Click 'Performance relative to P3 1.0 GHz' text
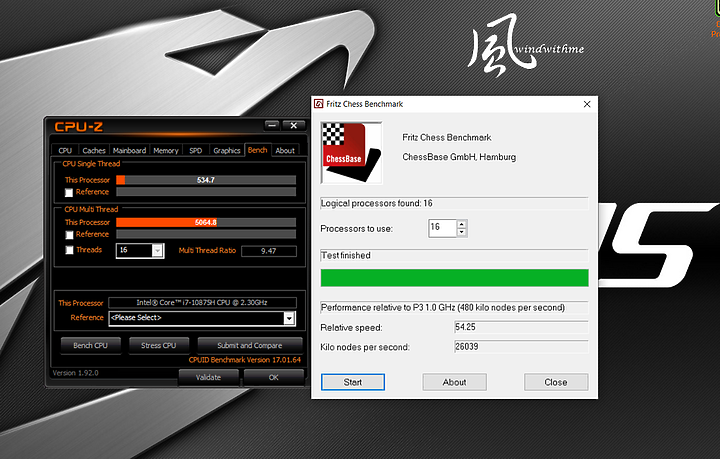This screenshot has width=720, height=459. (x=443, y=308)
